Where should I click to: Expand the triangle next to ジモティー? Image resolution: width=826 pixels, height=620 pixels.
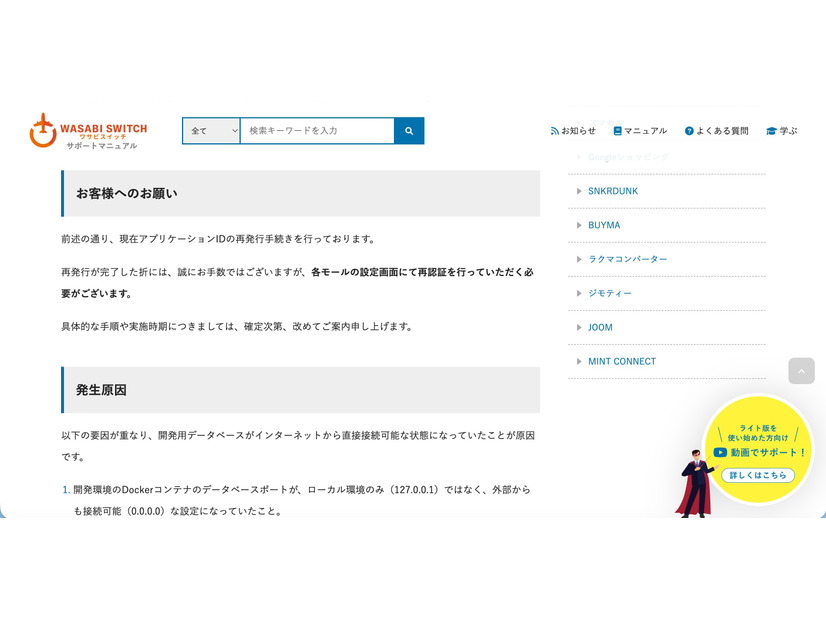pyautogui.click(x=579, y=293)
